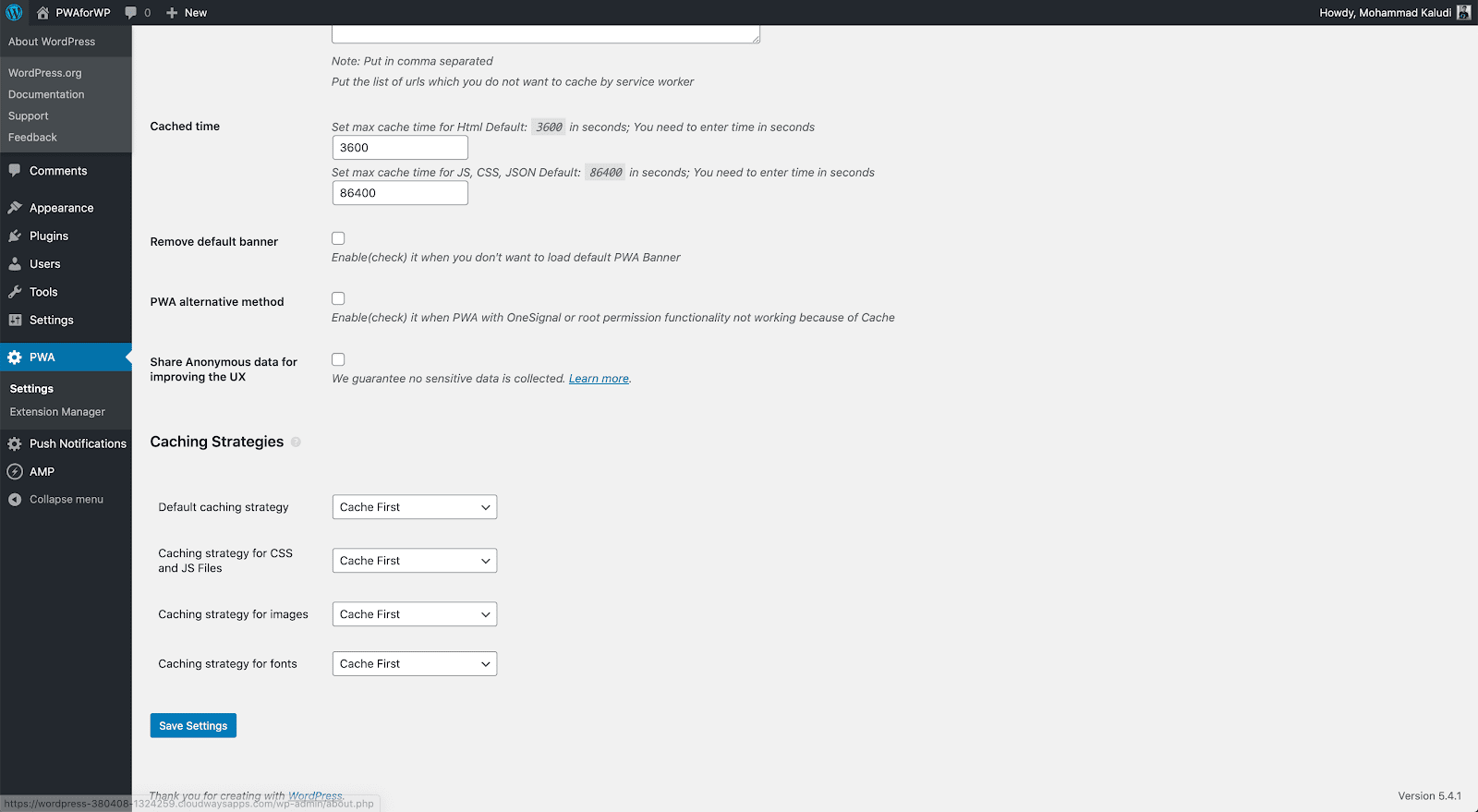The image size is (1478, 812).
Task: Enable the Remove default banner checkbox
Action: [x=338, y=238]
